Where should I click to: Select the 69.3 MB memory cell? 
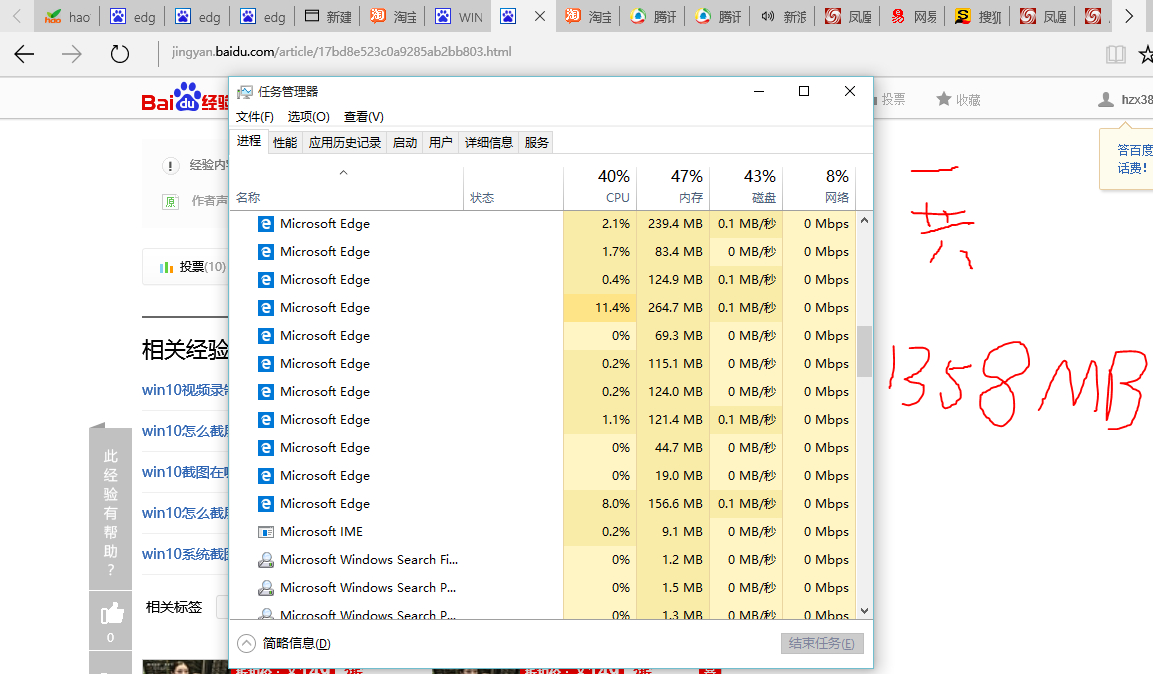674,336
